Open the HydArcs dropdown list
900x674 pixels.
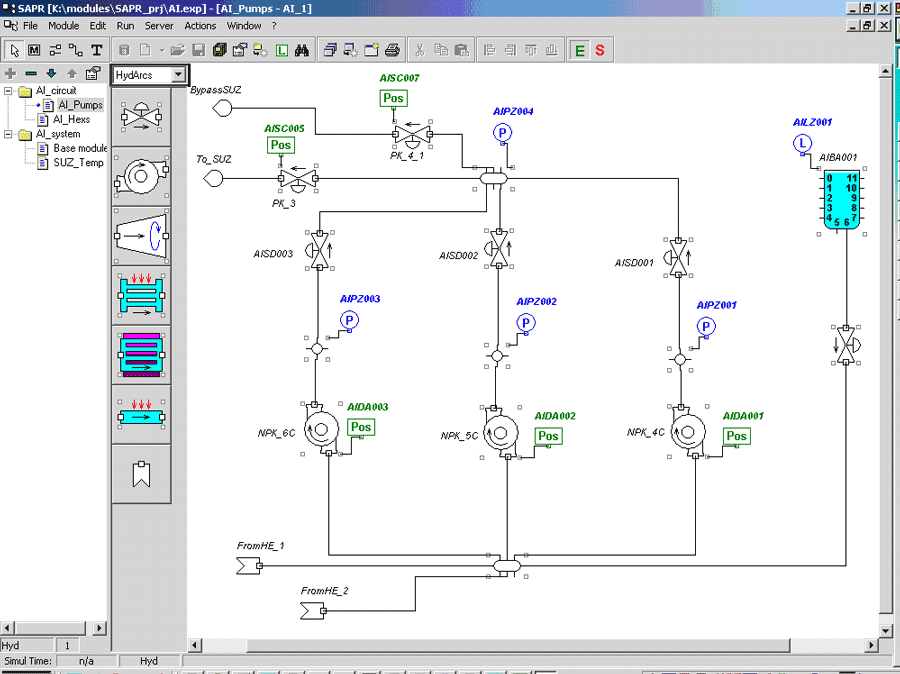(x=179, y=75)
